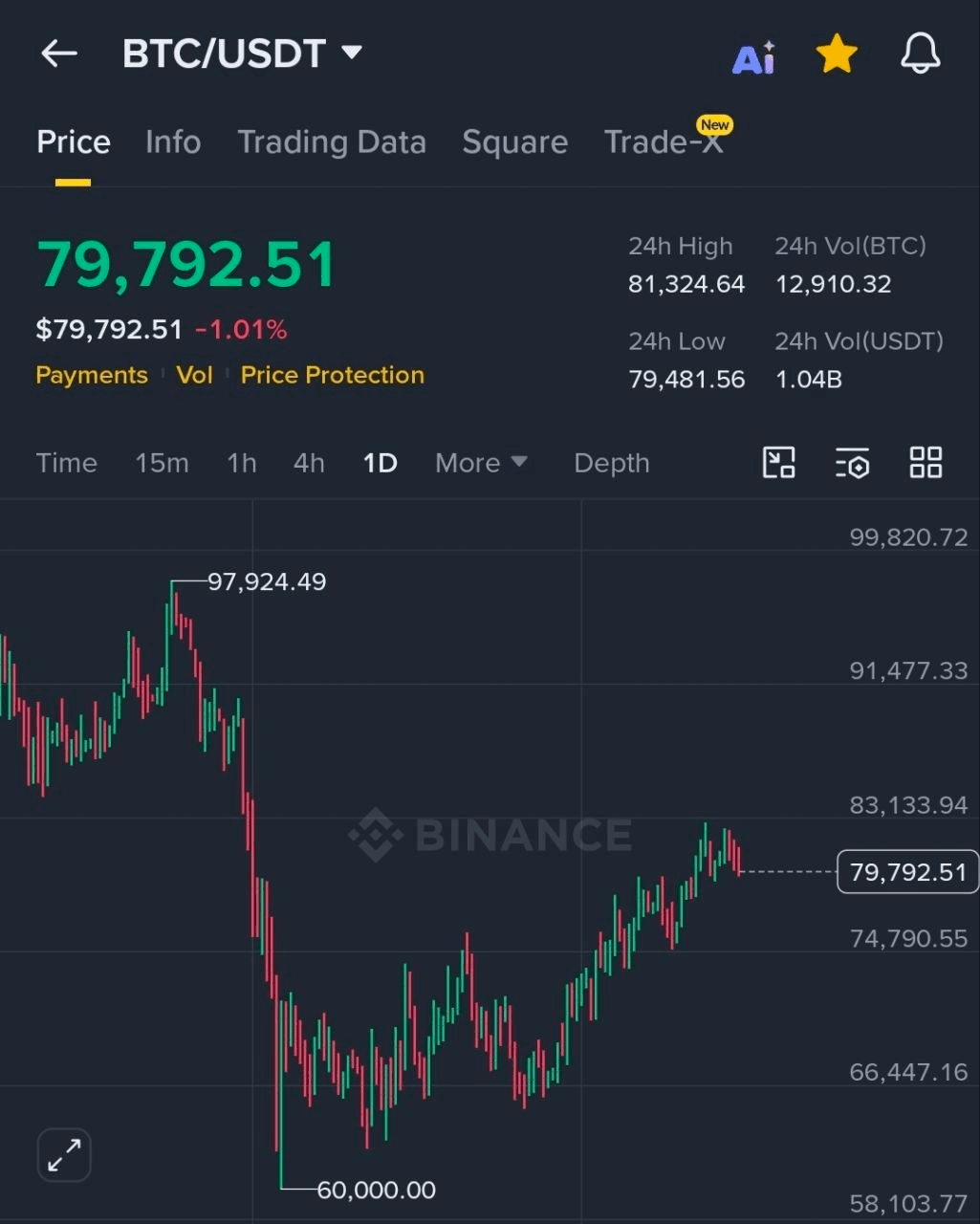Open the AI assistant icon
Image resolution: width=980 pixels, height=1224 pixels.
tap(754, 57)
